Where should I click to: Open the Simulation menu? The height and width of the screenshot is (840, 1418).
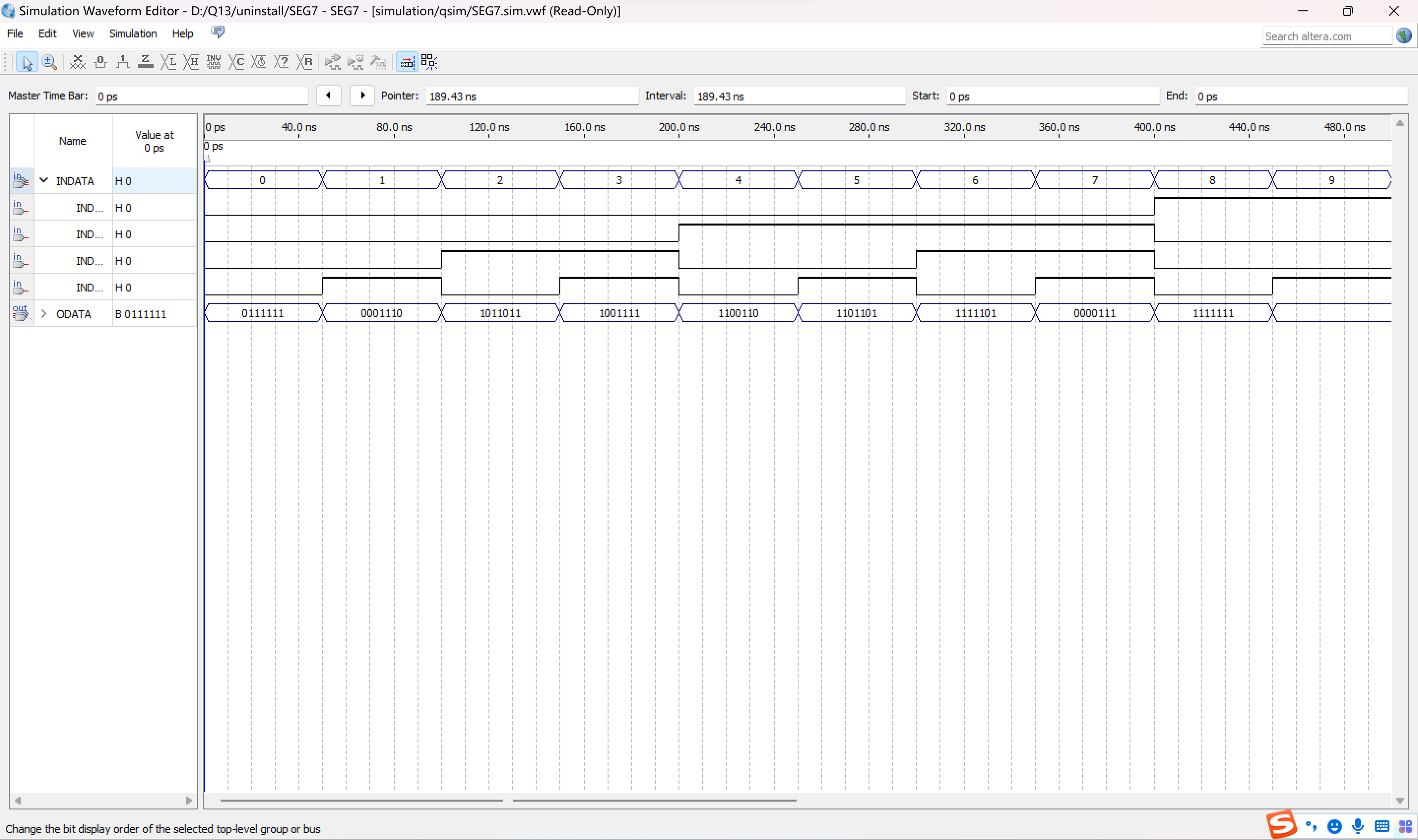click(133, 33)
